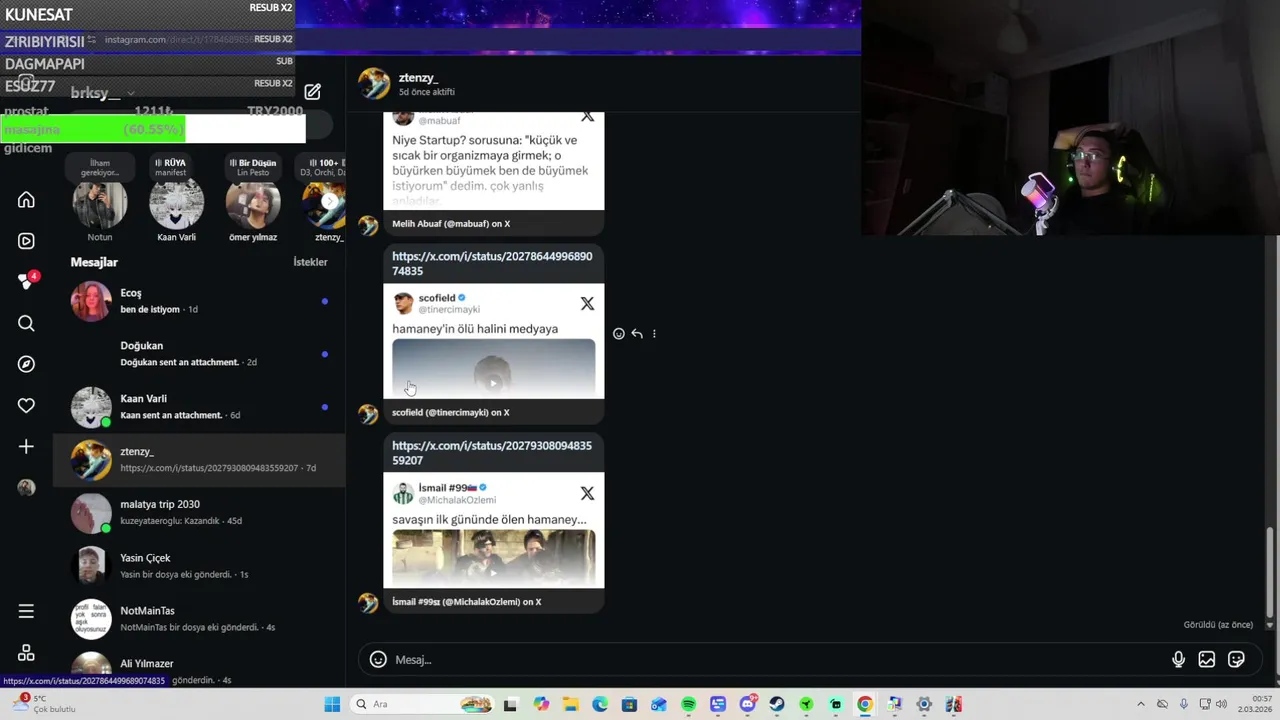Open Kaan Varli conversation

coord(199,407)
